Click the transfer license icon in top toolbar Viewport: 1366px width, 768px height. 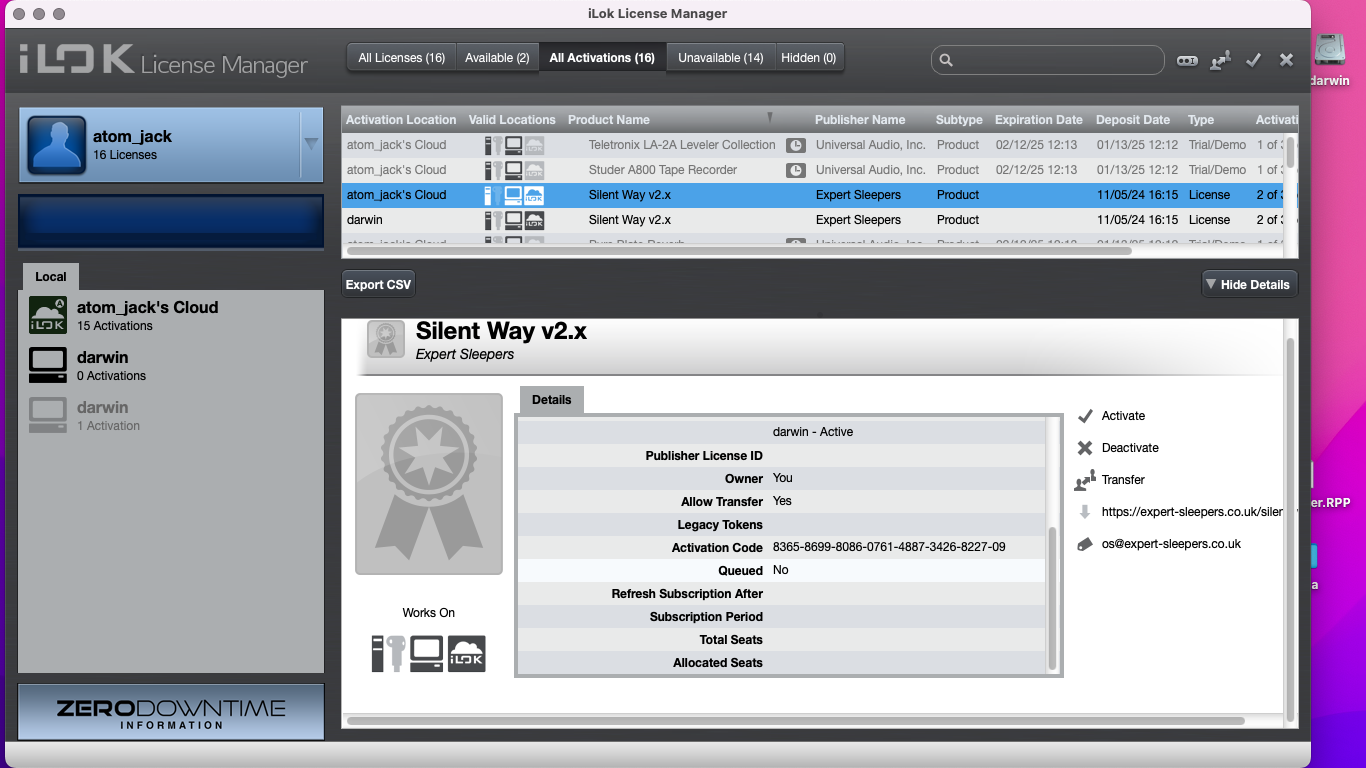click(x=1220, y=60)
